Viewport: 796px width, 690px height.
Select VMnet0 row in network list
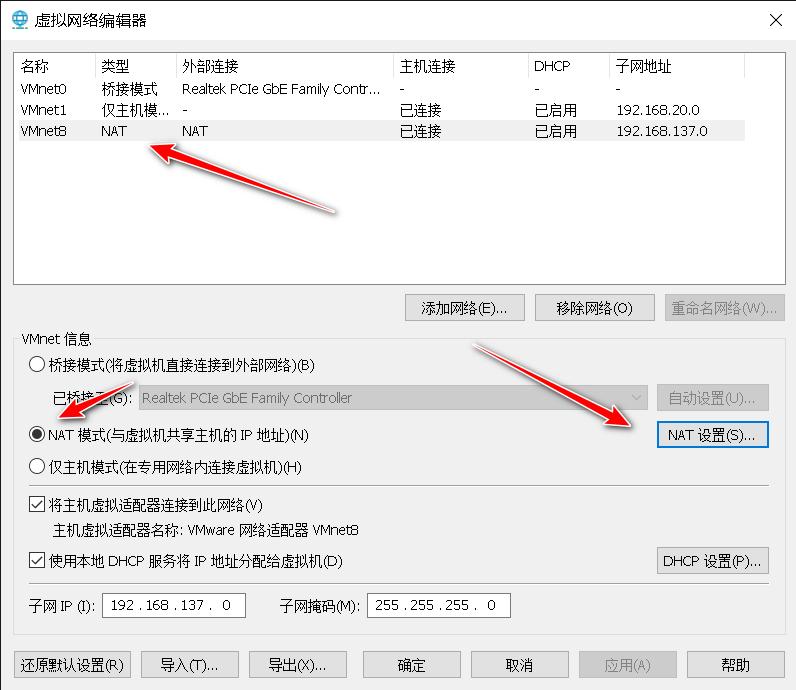coord(382,89)
